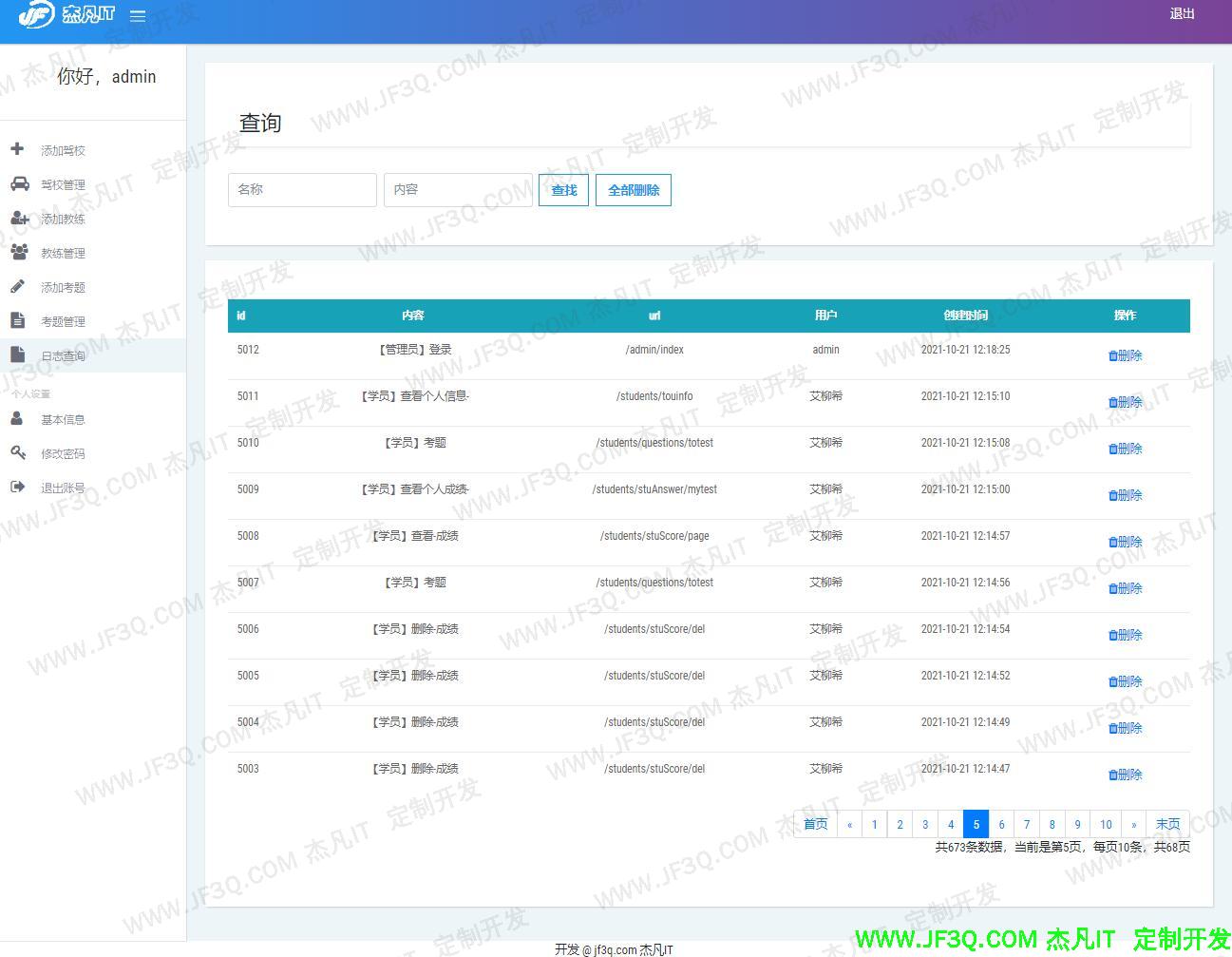Click 退出 in the top header
1232x957 pixels.
tap(1182, 14)
